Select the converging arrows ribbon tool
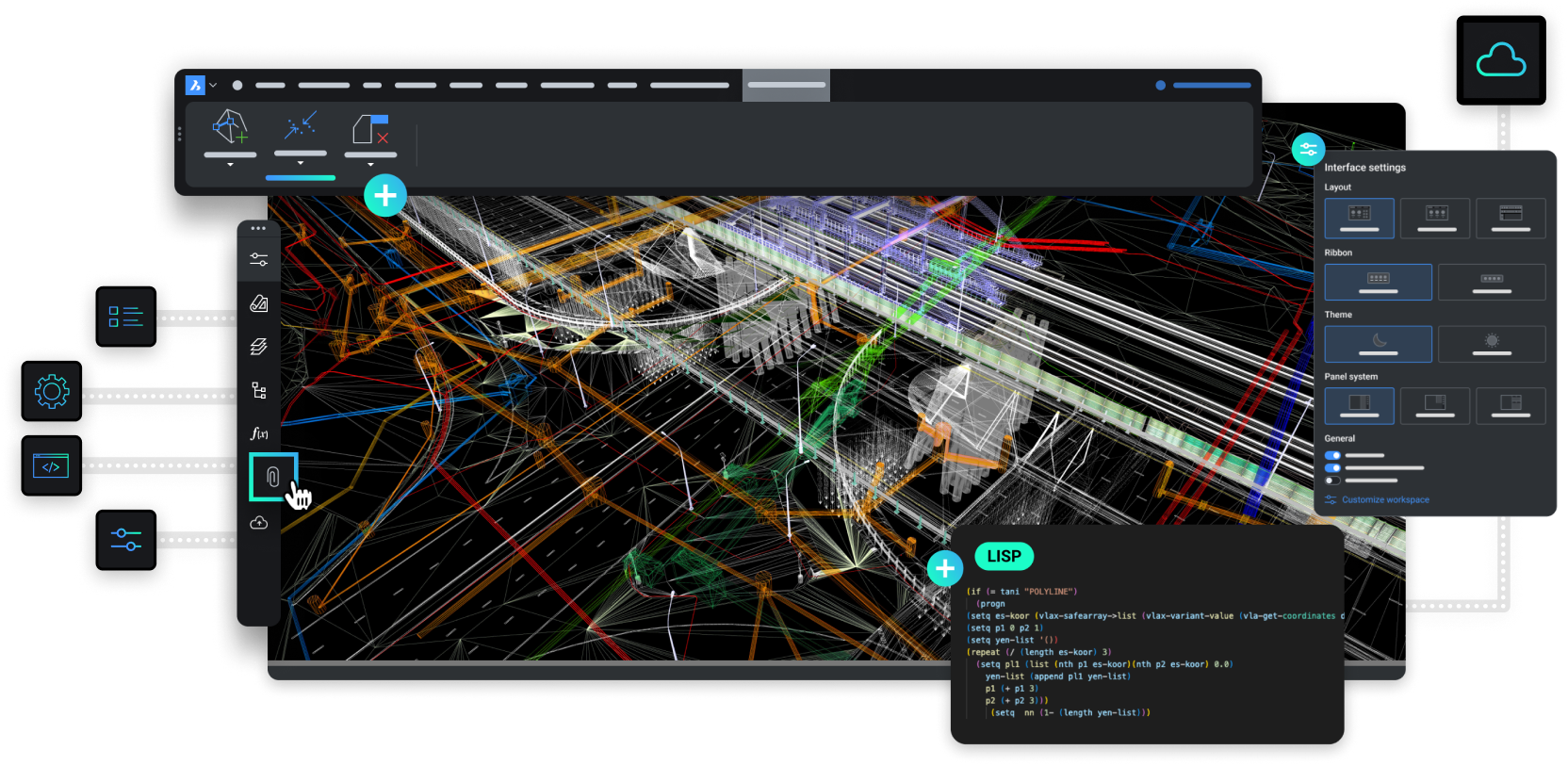The width and height of the screenshot is (1568, 766). point(301,125)
